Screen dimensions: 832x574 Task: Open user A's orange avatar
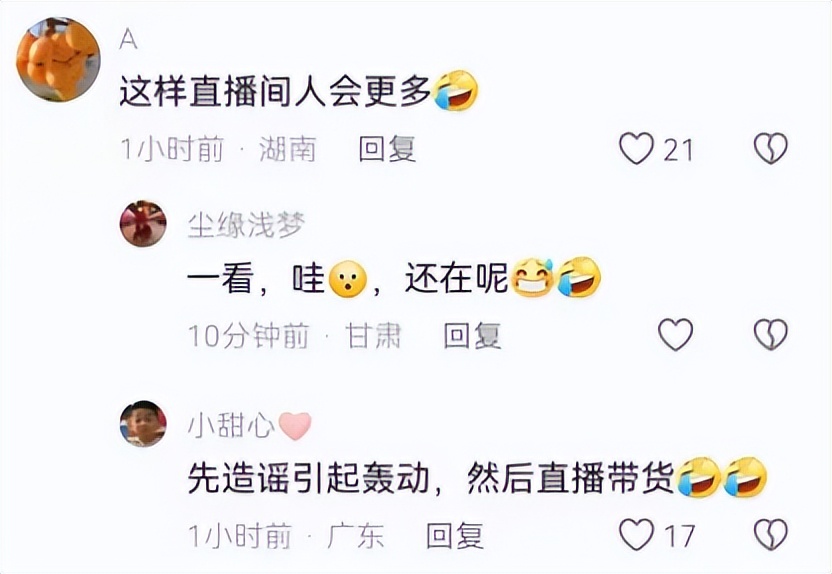[58, 59]
